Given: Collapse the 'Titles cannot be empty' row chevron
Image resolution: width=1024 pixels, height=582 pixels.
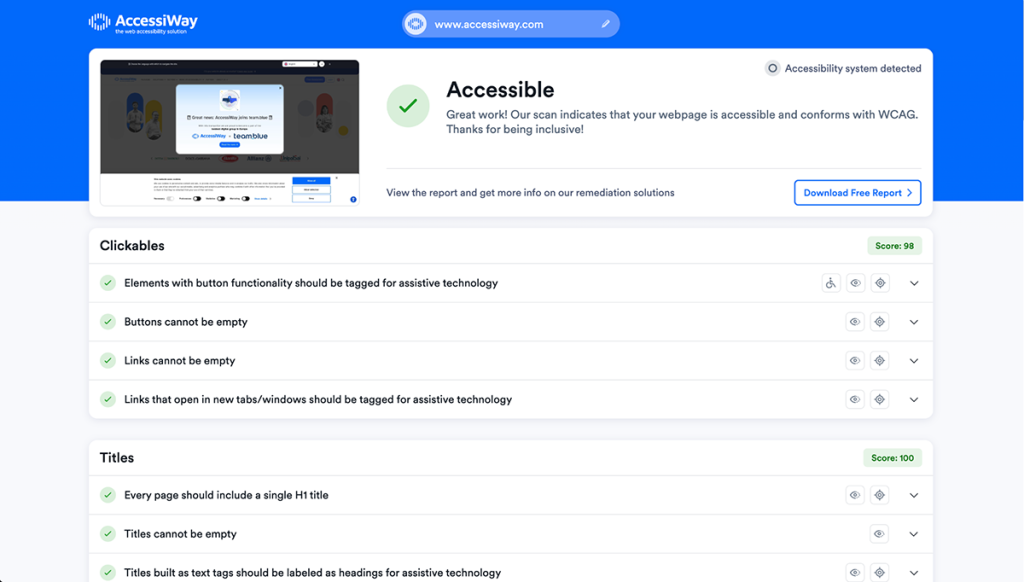Looking at the screenshot, I should click(x=913, y=534).
